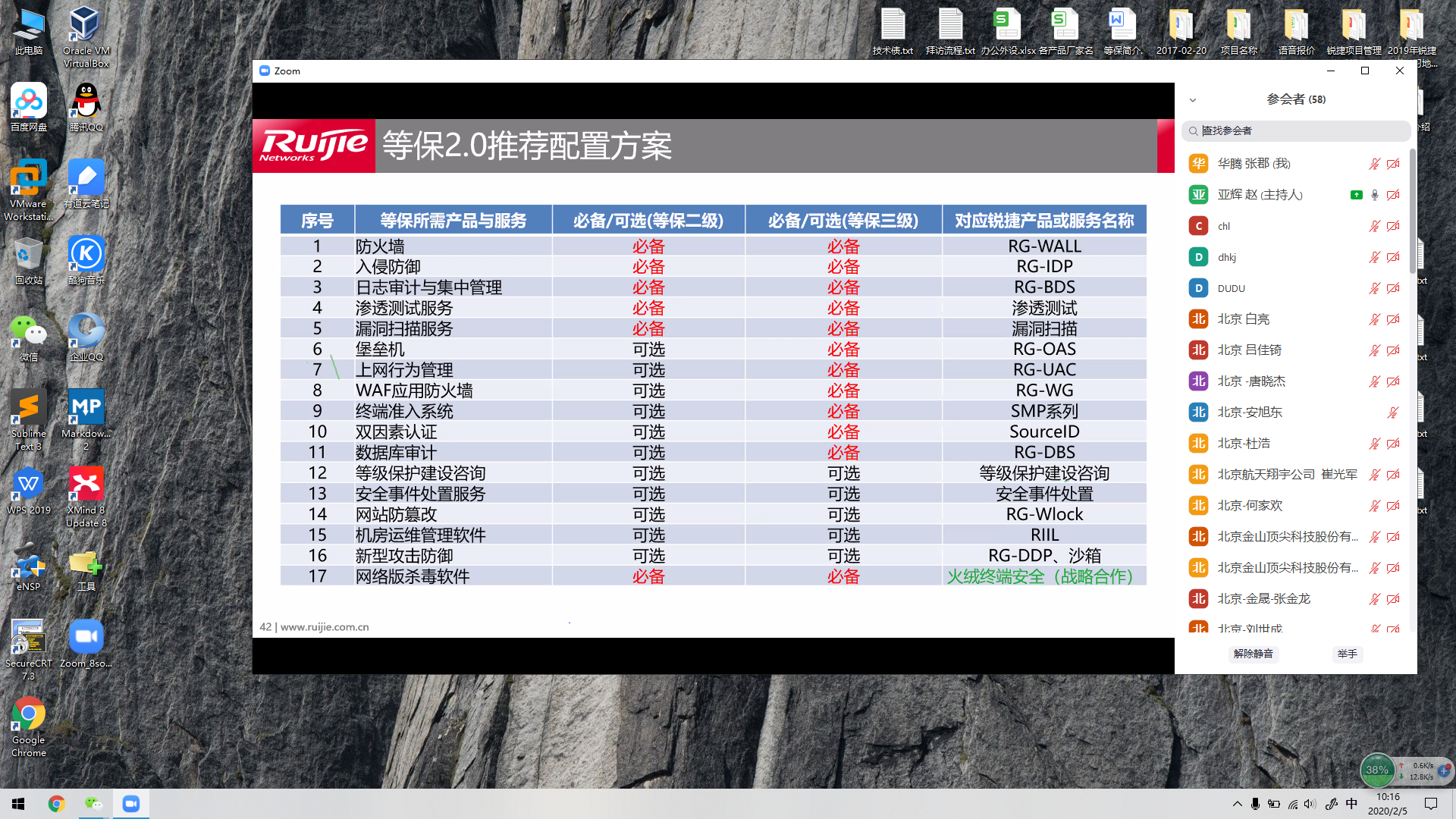Screen dimensions: 1456x819
Task: Click the 查找参会者 search field
Action: [x=1296, y=130]
